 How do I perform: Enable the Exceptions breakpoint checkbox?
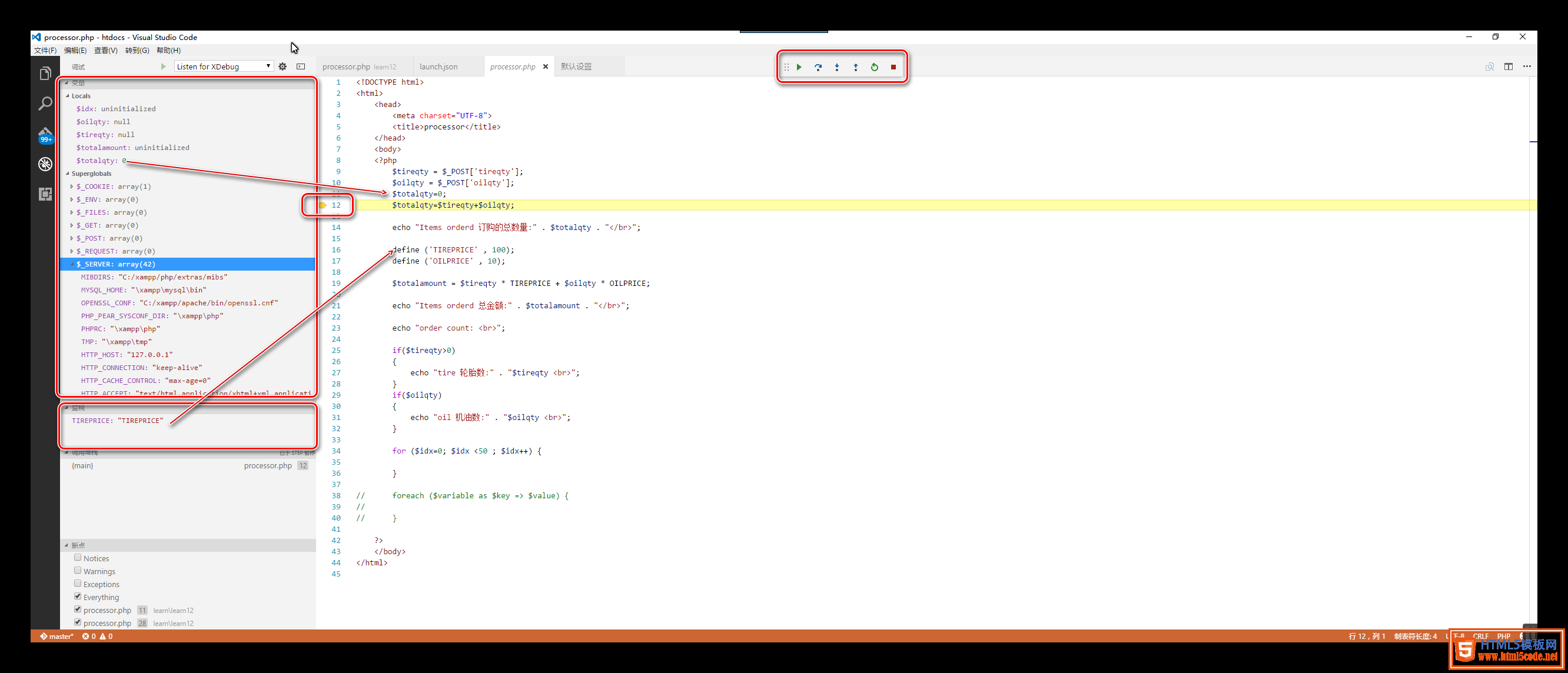pyautogui.click(x=78, y=583)
